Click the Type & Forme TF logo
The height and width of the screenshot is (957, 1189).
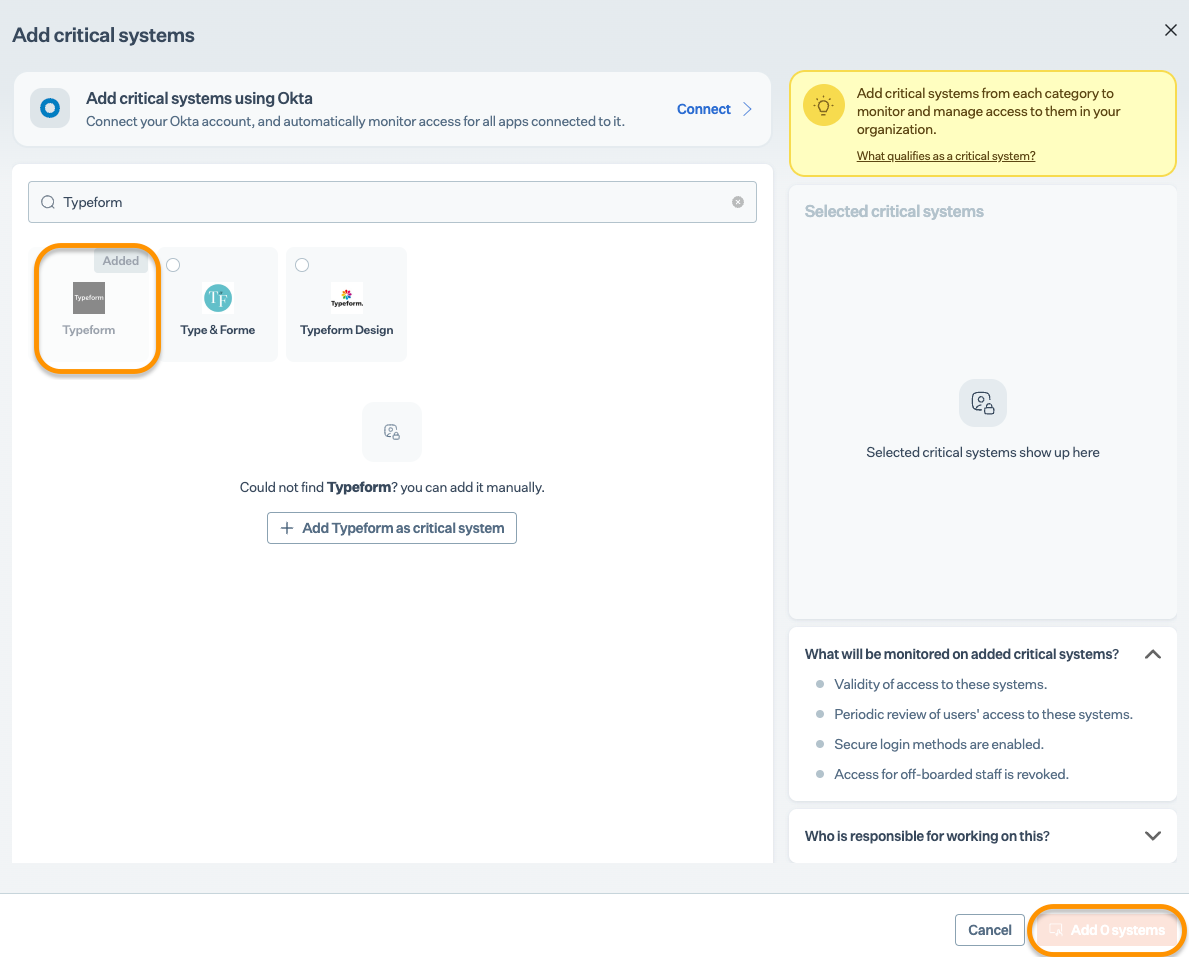(x=218, y=298)
